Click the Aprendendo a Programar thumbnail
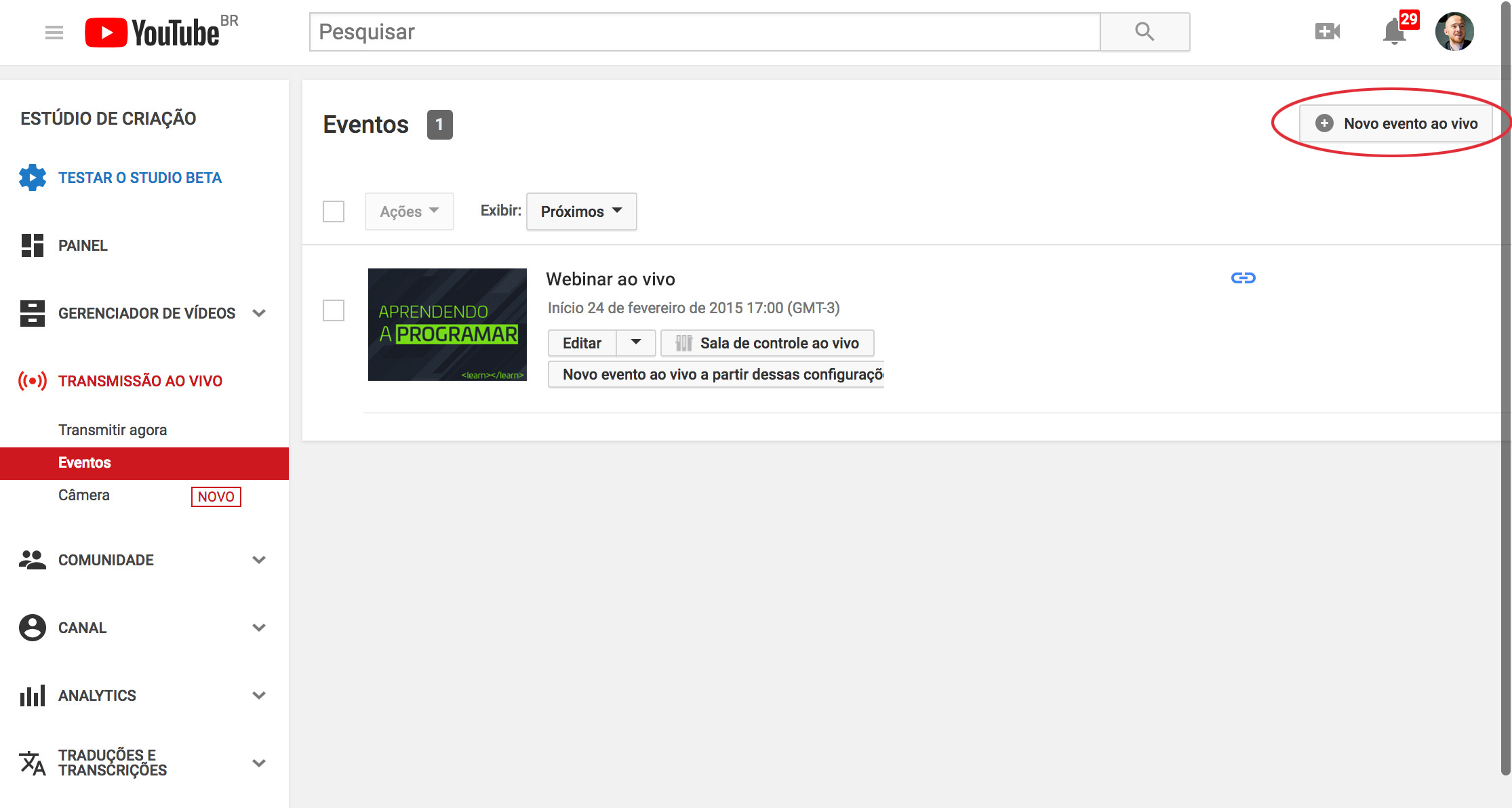This screenshot has height=808, width=1512. [x=447, y=324]
